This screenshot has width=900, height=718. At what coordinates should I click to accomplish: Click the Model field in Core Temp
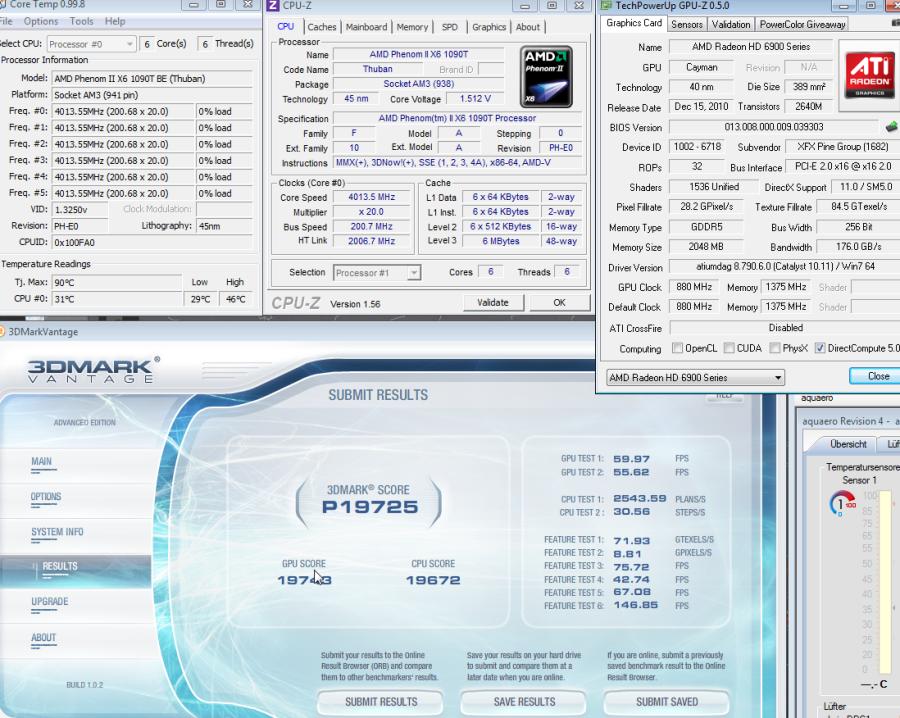[x=152, y=79]
